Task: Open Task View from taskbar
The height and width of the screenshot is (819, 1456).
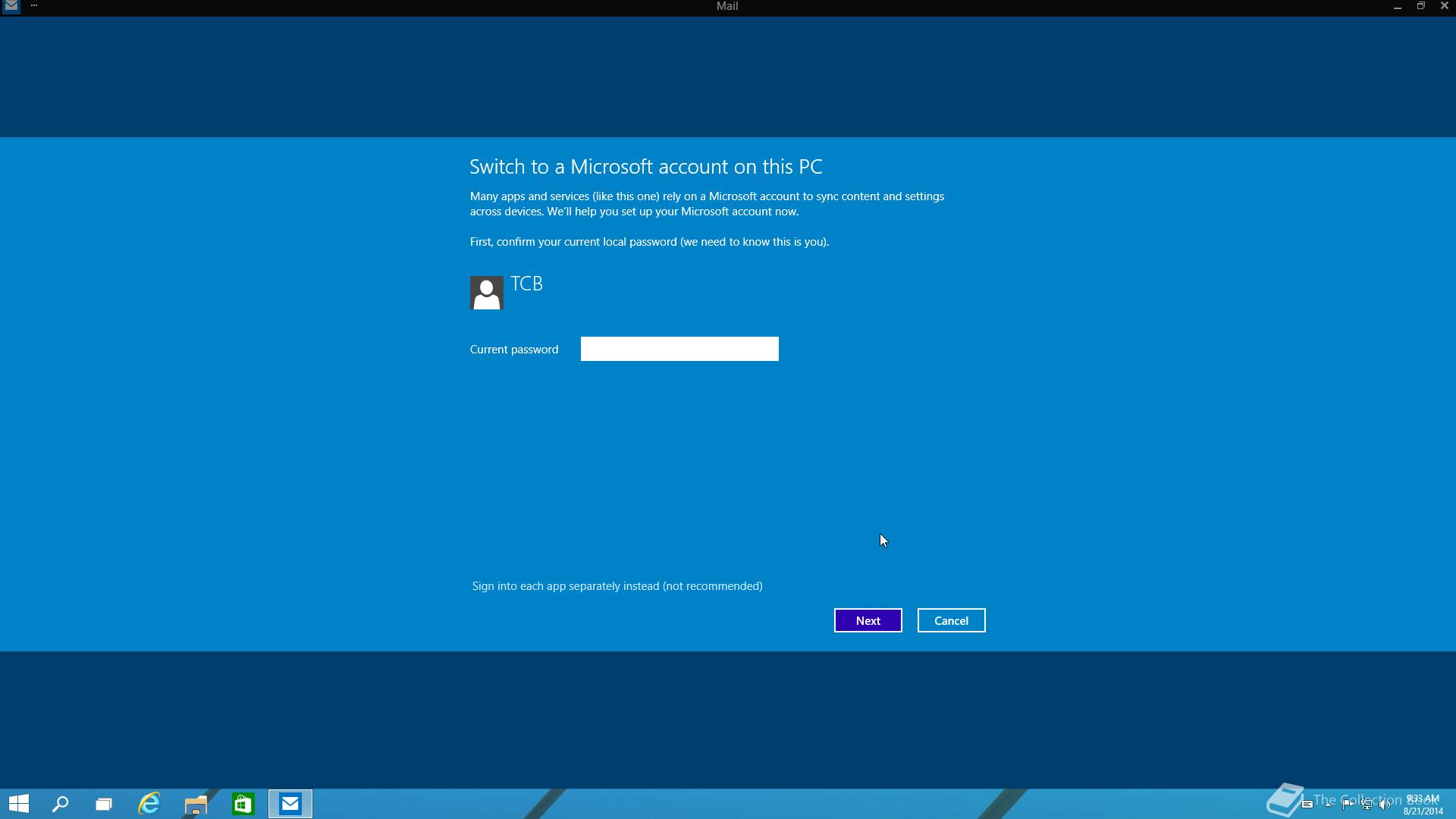Action: 104,804
